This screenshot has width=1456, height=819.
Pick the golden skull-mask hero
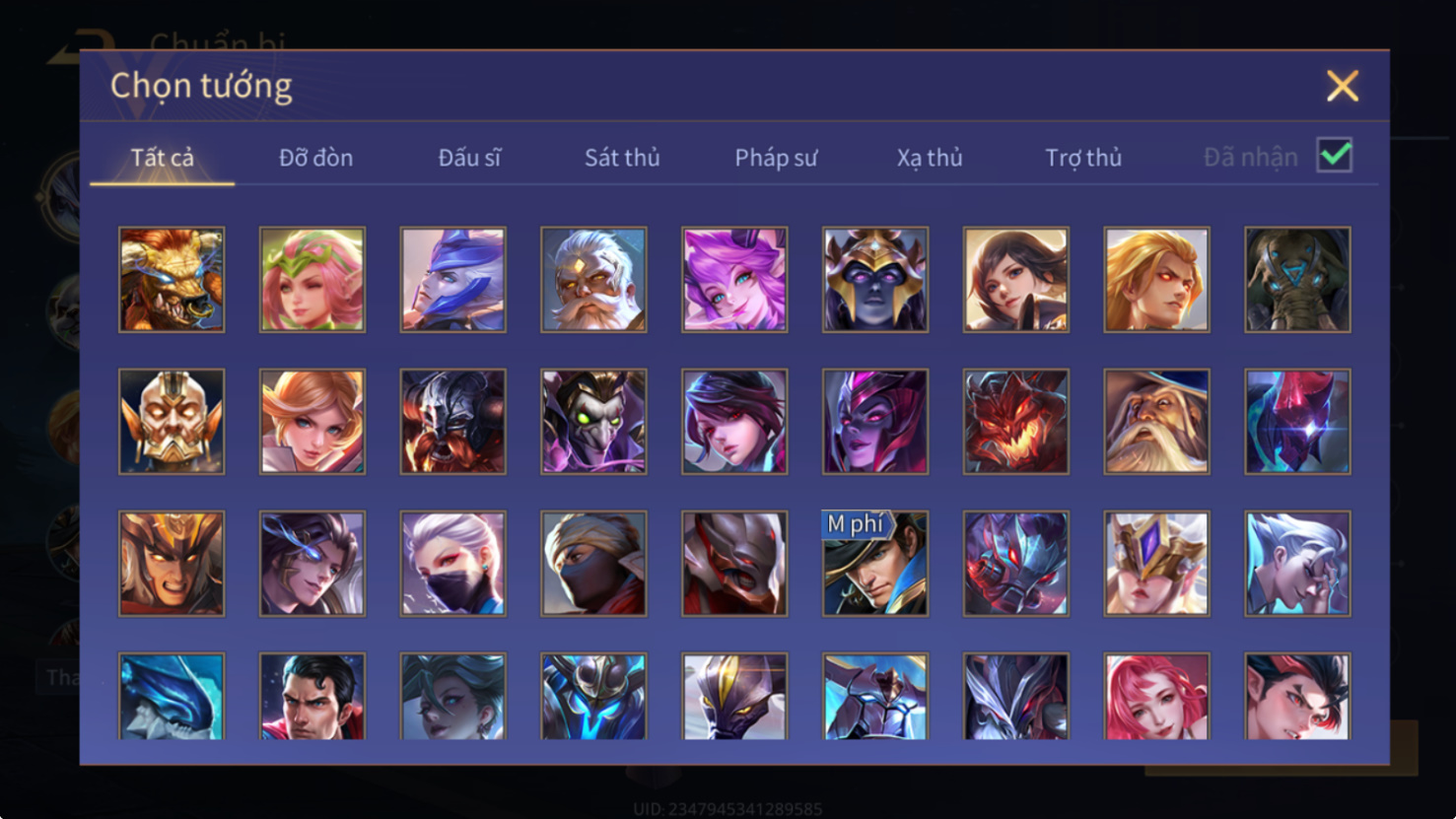click(x=172, y=422)
